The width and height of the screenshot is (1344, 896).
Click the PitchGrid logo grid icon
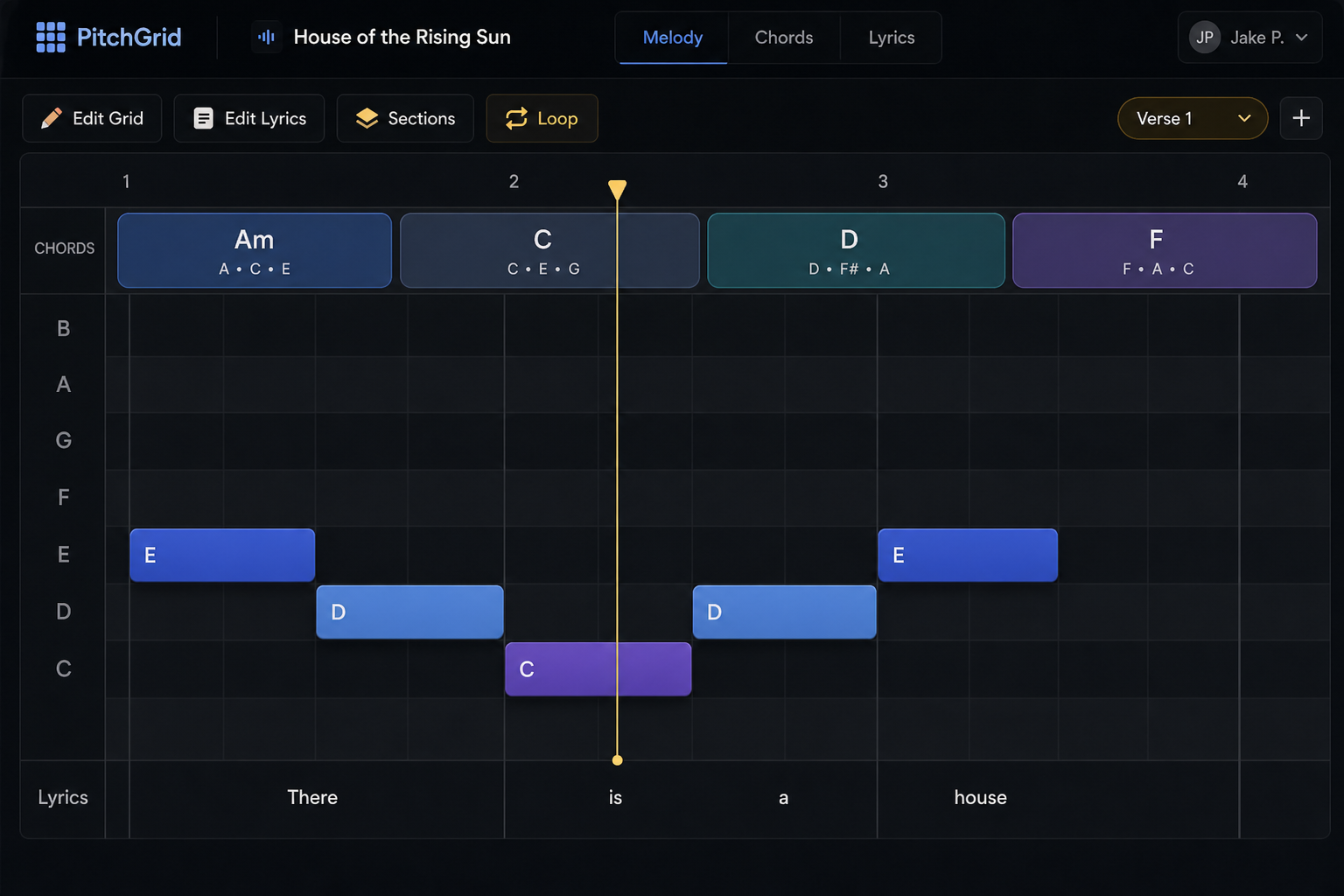tap(51, 38)
